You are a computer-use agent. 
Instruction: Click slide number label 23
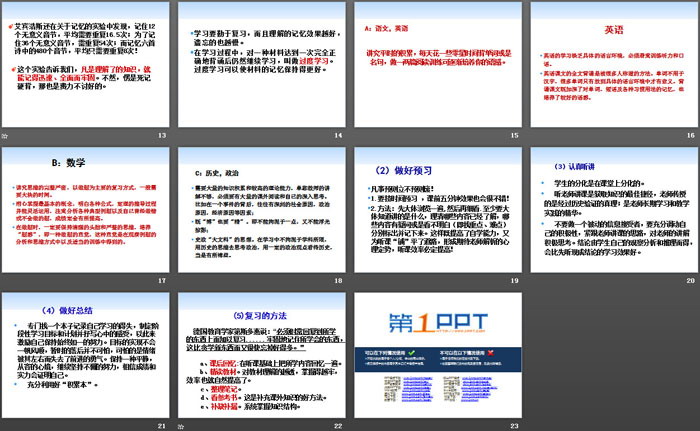click(514, 426)
